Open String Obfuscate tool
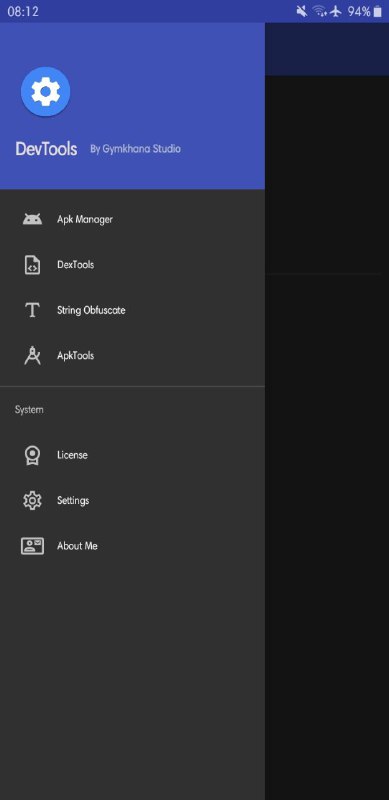This screenshot has width=389, height=800. click(x=132, y=310)
